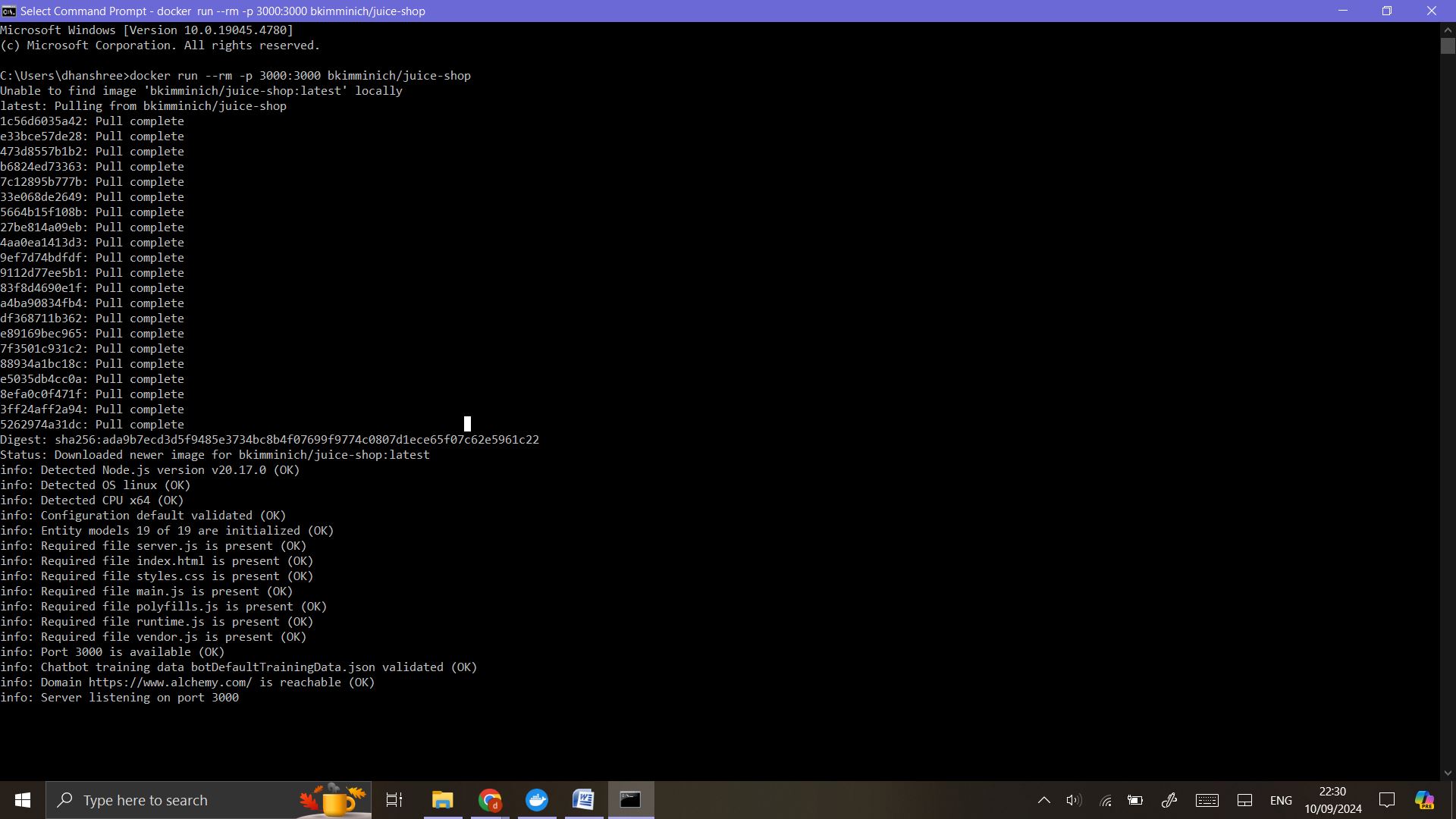Open clock and date calendar flyout
Screen dimensions: 1456x819
click(x=1332, y=800)
